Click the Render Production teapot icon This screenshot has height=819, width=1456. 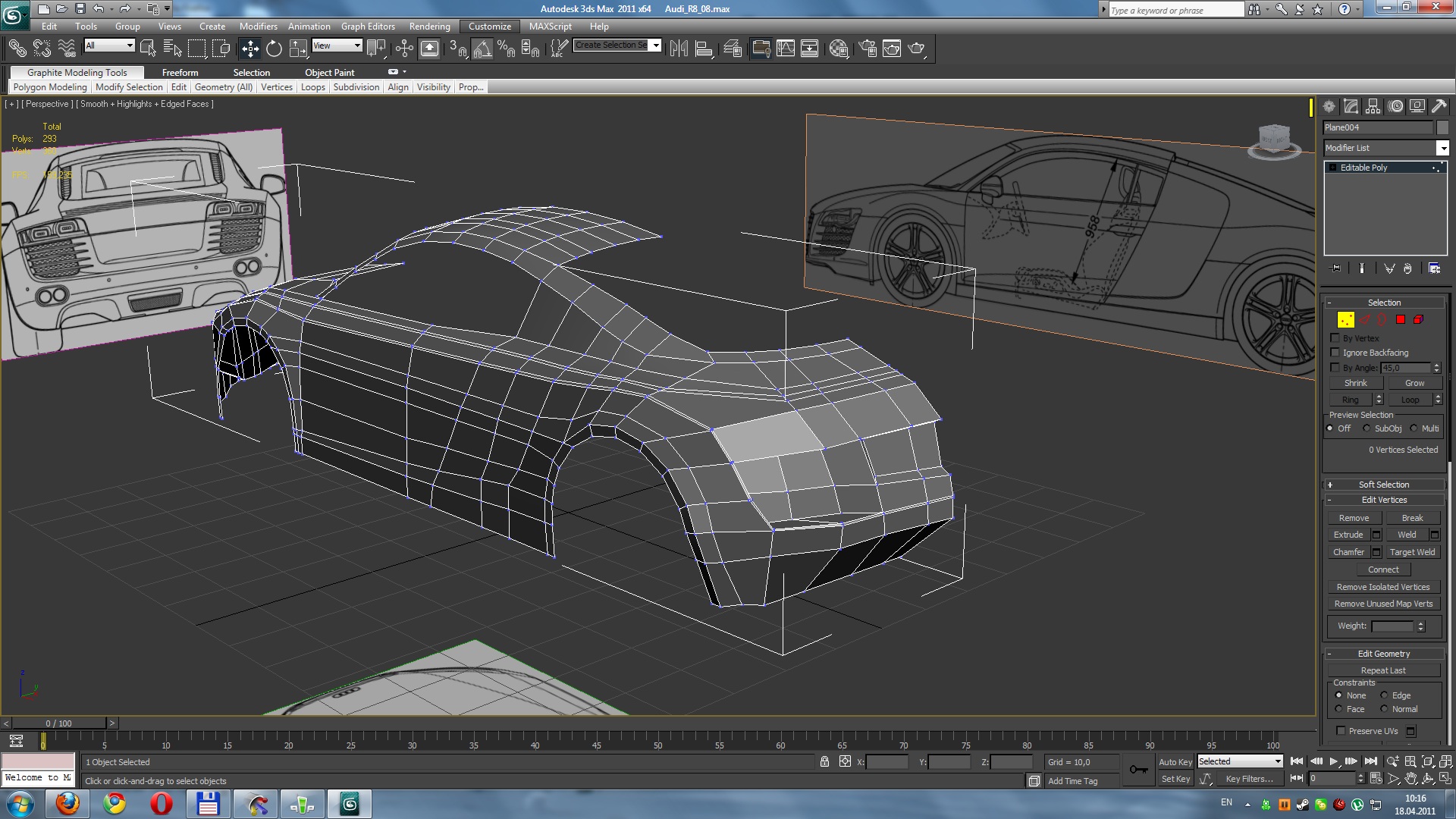point(917,49)
